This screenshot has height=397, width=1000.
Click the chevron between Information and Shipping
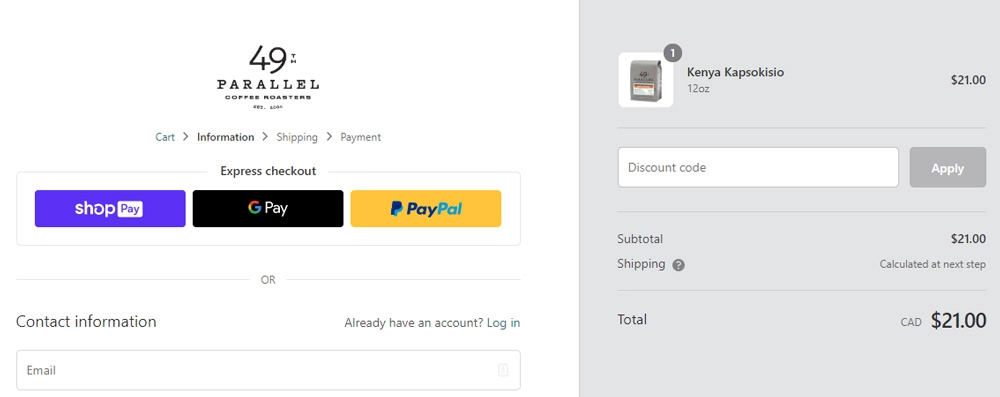point(265,137)
